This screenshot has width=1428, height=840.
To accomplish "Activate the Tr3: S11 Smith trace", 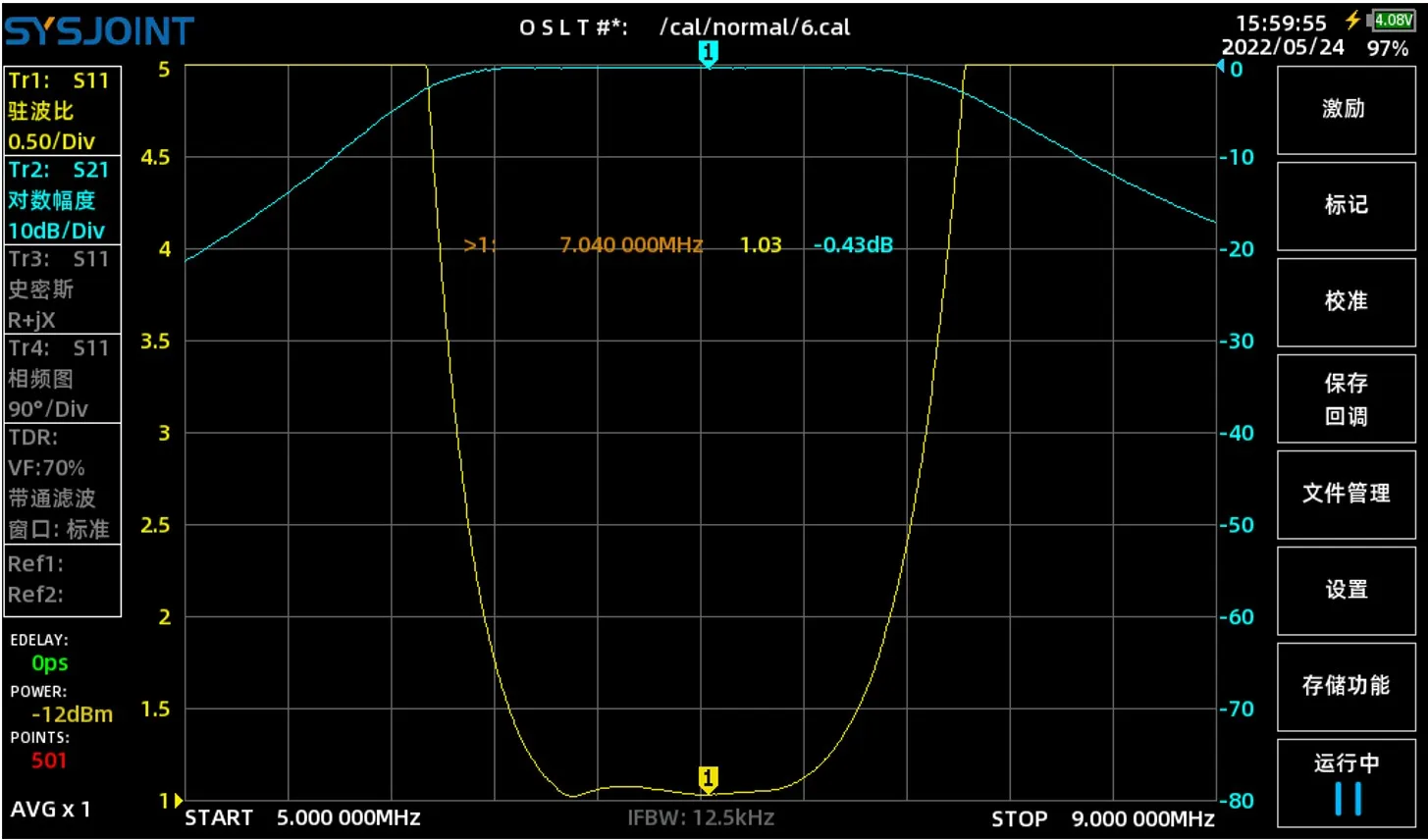I will [59, 259].
